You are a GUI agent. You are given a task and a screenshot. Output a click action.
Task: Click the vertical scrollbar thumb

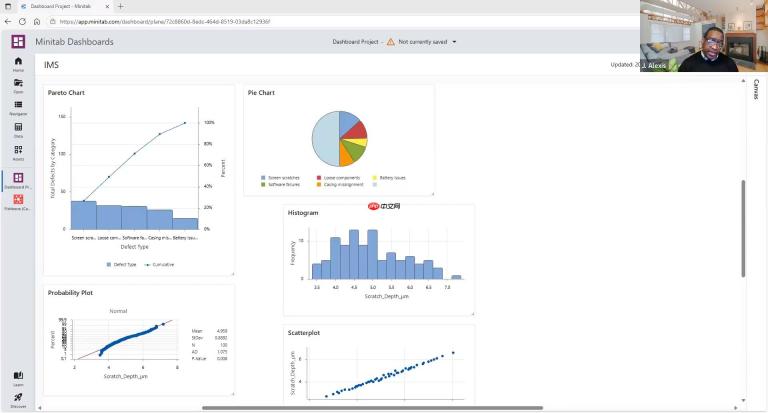pyautogui.click(x=743, y=228)
